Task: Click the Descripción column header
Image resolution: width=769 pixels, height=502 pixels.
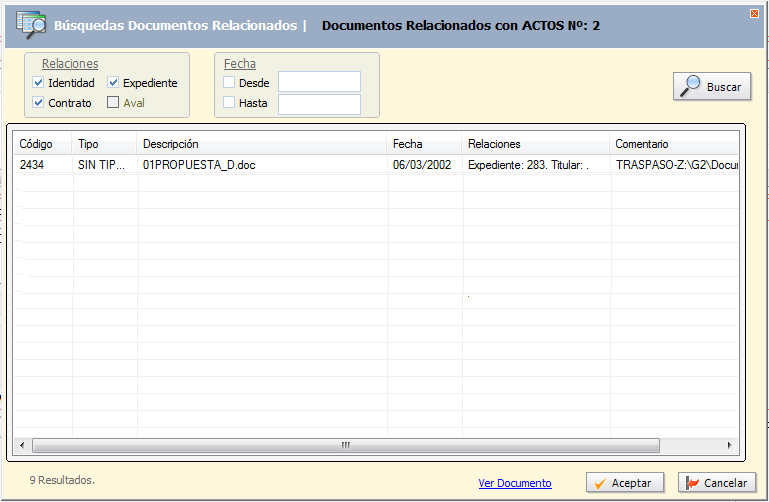Action: pyautogui.click(x=171, y=145)
